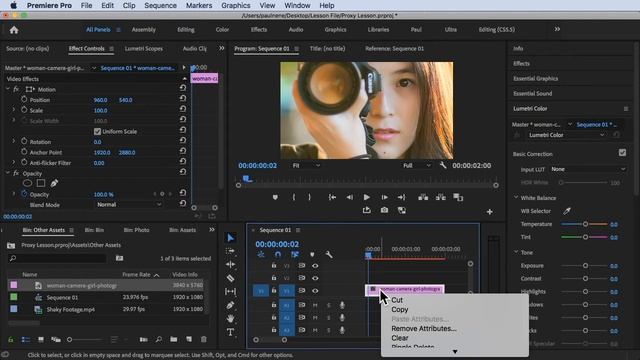Adjust the Temperature slider

(x=585, y=224)
